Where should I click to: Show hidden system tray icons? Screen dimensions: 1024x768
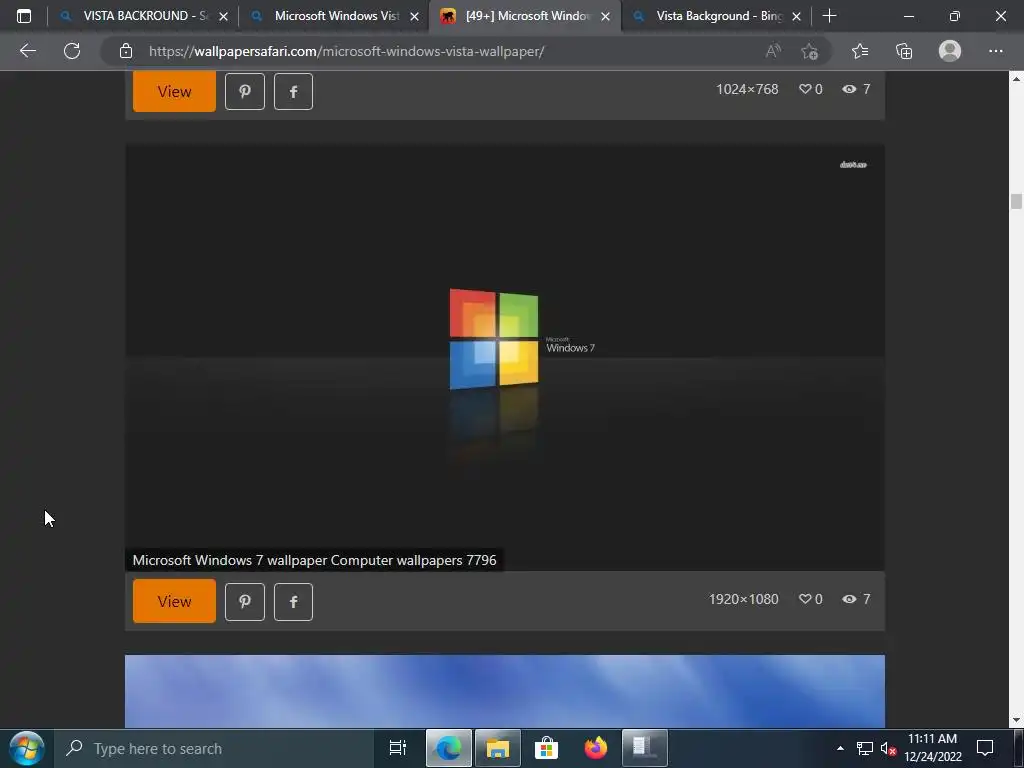click(840, 748)
